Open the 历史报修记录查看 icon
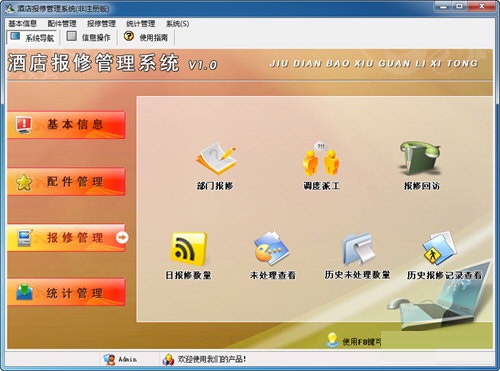Image resolution: width=500 pixels, height=371 pixels. point(440,248)
